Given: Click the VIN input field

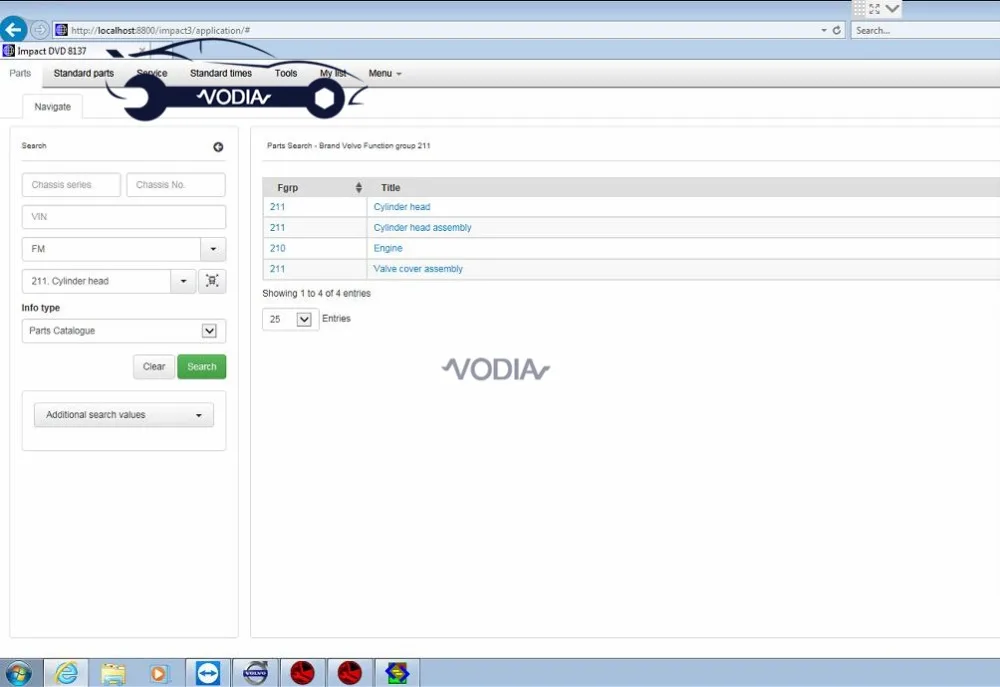Looking at the screenshot, I should coord(124,217).
